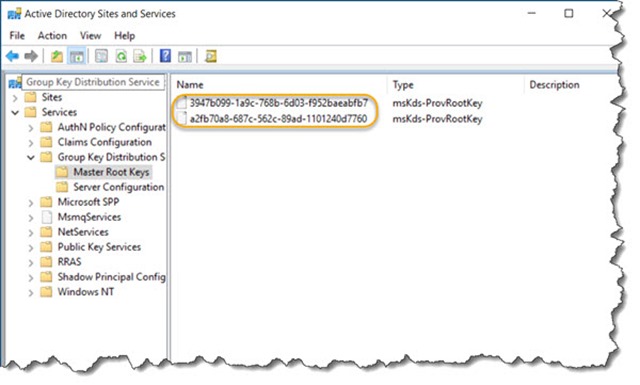Image resolution: width=640 pixels, height=385 pixels.
Task: Click the application icon in title bar
Action: point(14,14)
